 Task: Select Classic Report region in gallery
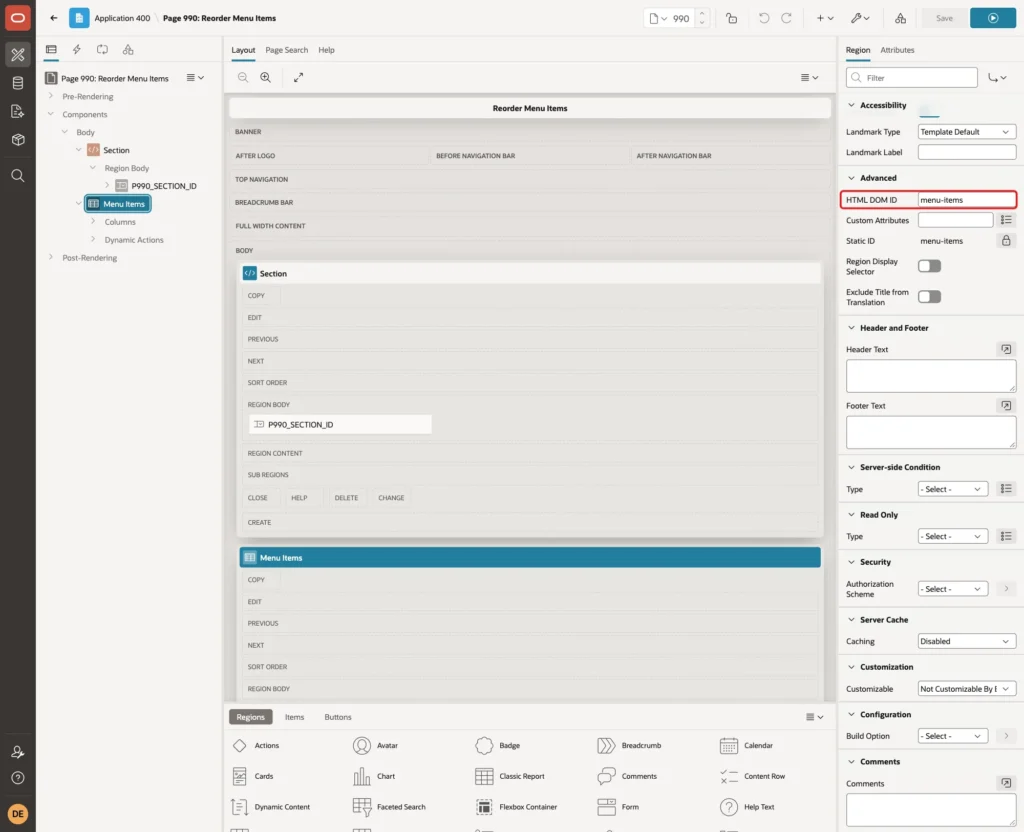pos(510,776)
